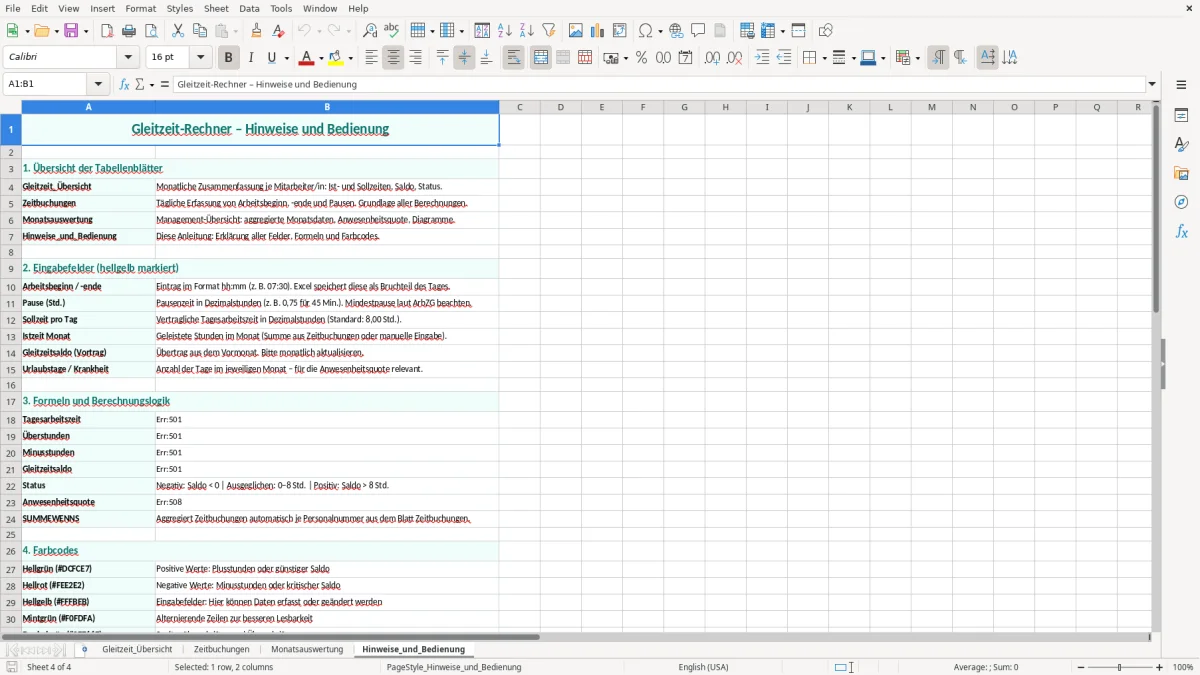1200x675 pixels.
Task: Click the Save document icon
Action: [x=71, y=31]
